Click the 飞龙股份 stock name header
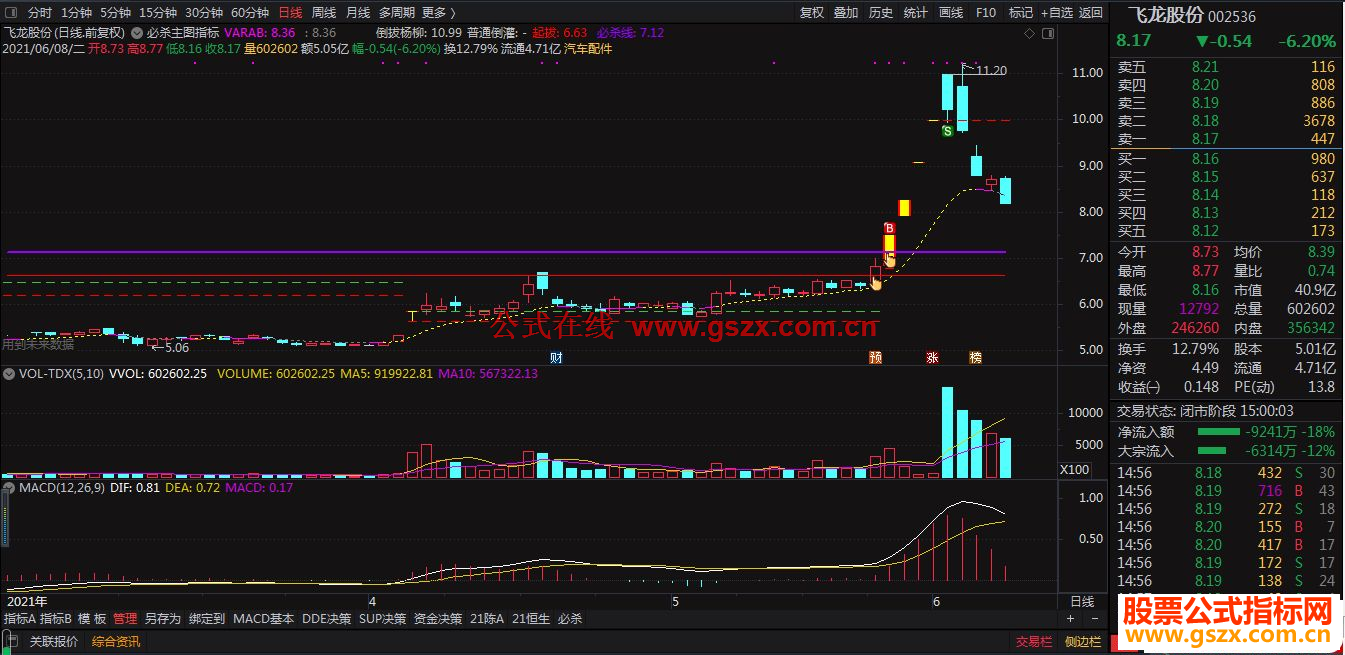1345x655 pixels. pos(1166,16)
